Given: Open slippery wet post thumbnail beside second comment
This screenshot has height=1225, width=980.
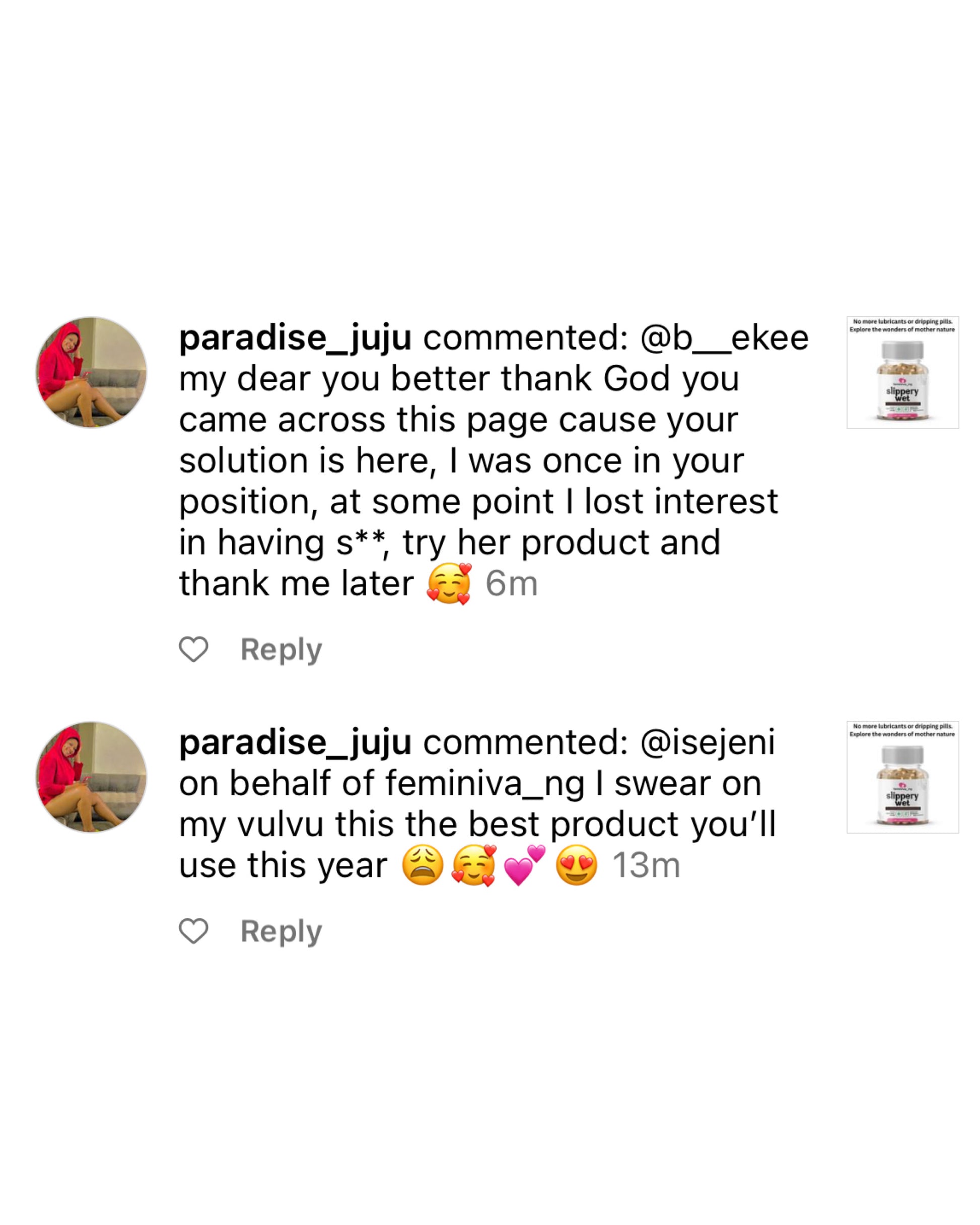Looking at the screenshot, I should pos(902,777).
